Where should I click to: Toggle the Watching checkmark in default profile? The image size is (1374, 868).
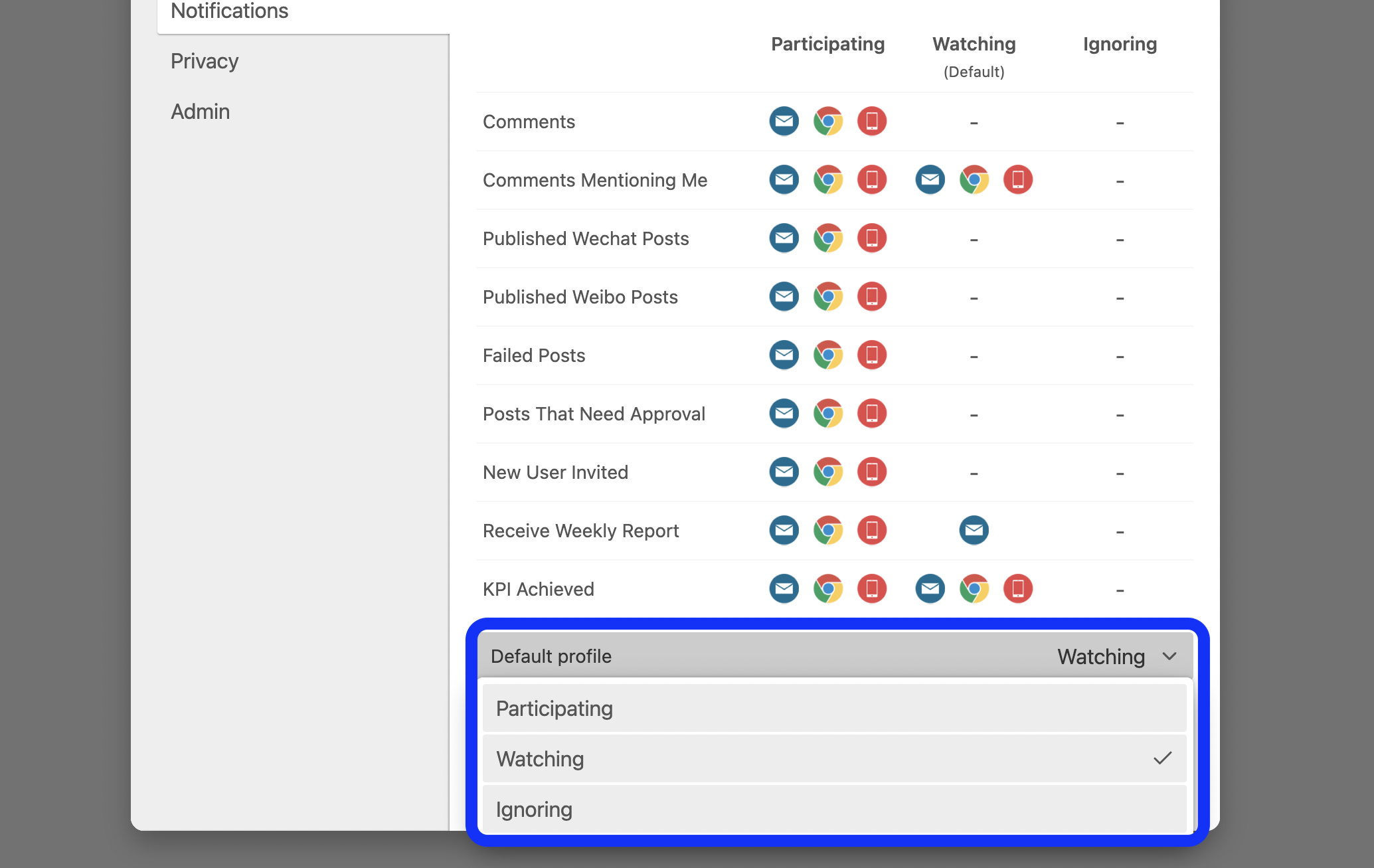click(x=1163, y=758)
